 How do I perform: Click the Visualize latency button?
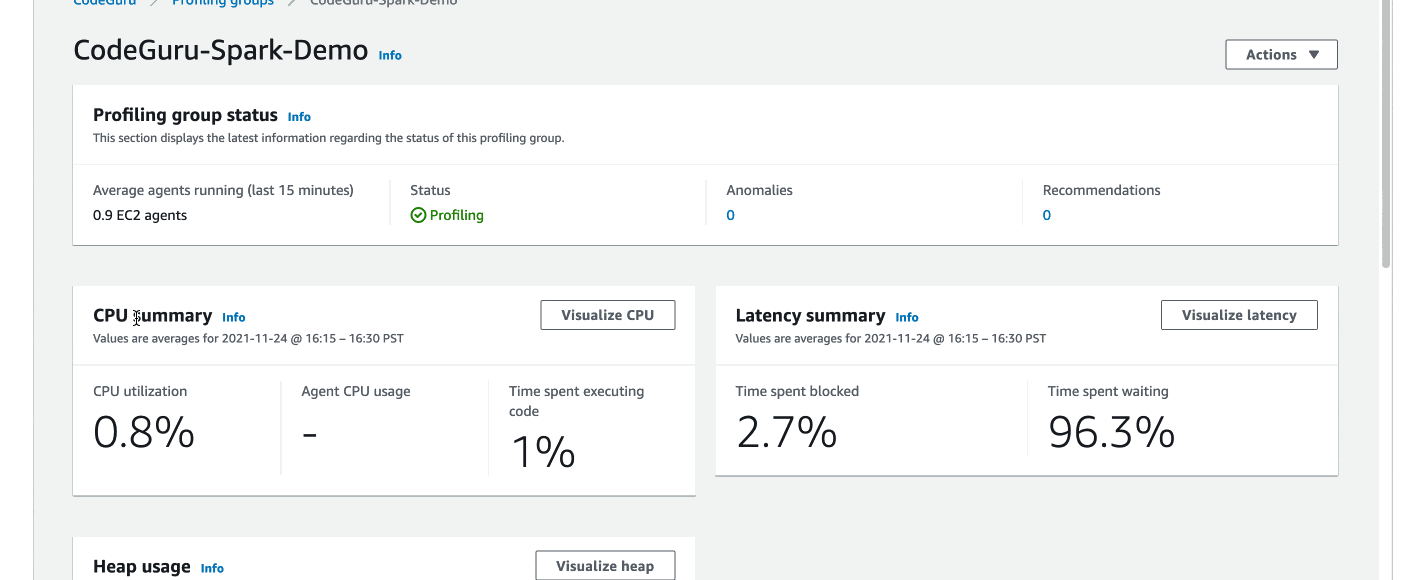[x=1239, y=314]
